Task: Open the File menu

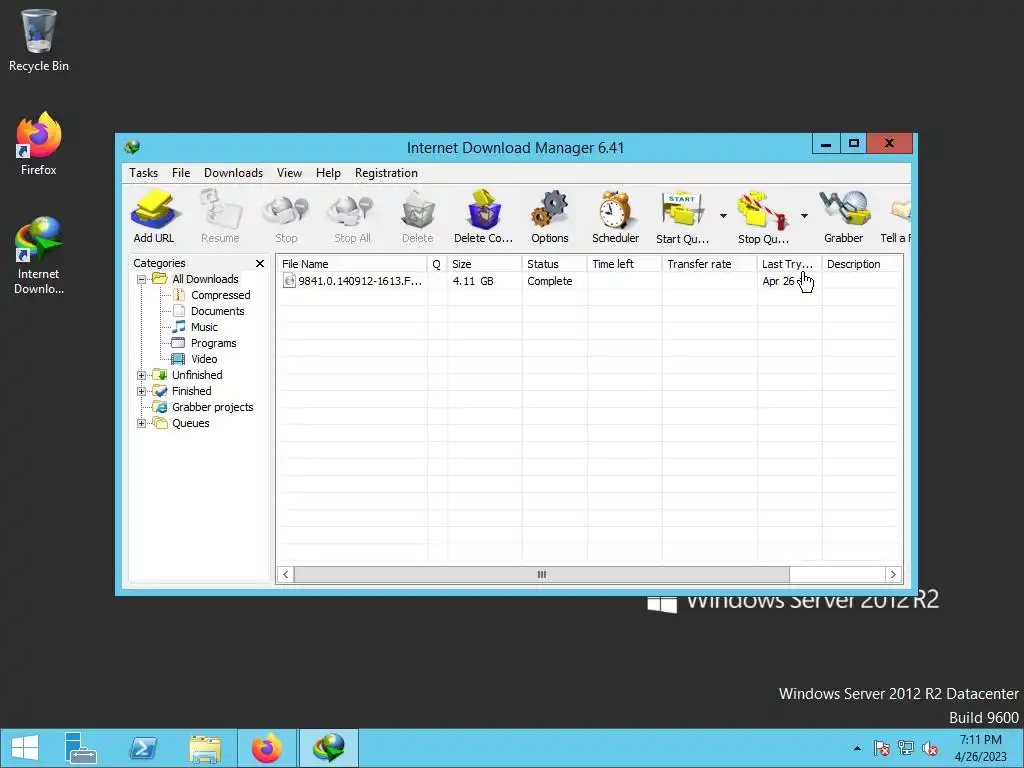Action: 181,173
